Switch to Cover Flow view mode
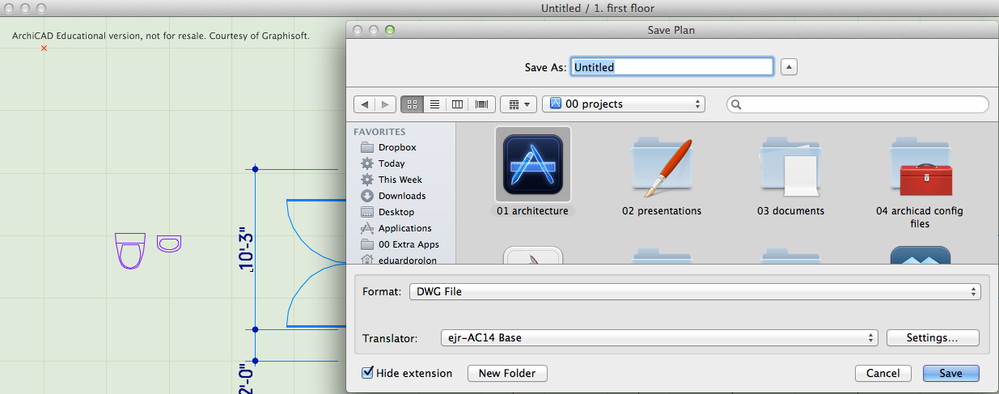The width and height of the screenshot is (999, 394). 482,104
